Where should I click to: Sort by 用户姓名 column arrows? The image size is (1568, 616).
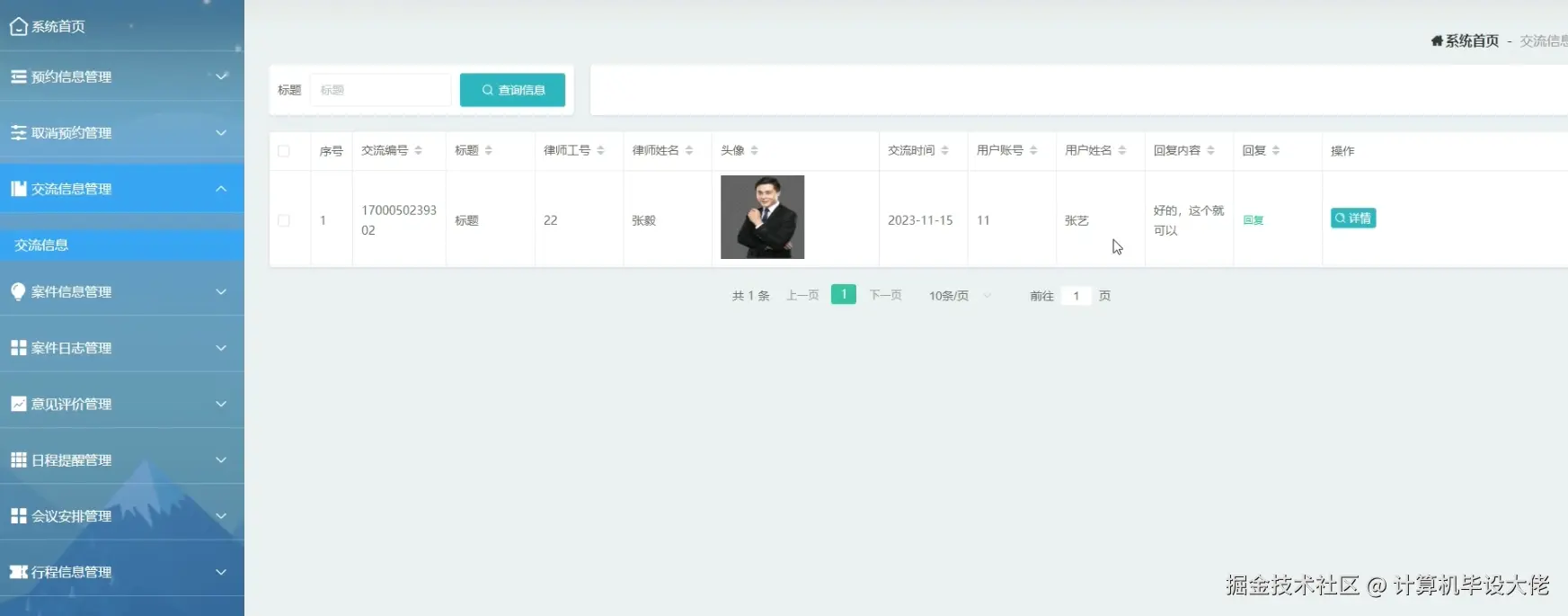1122,150
